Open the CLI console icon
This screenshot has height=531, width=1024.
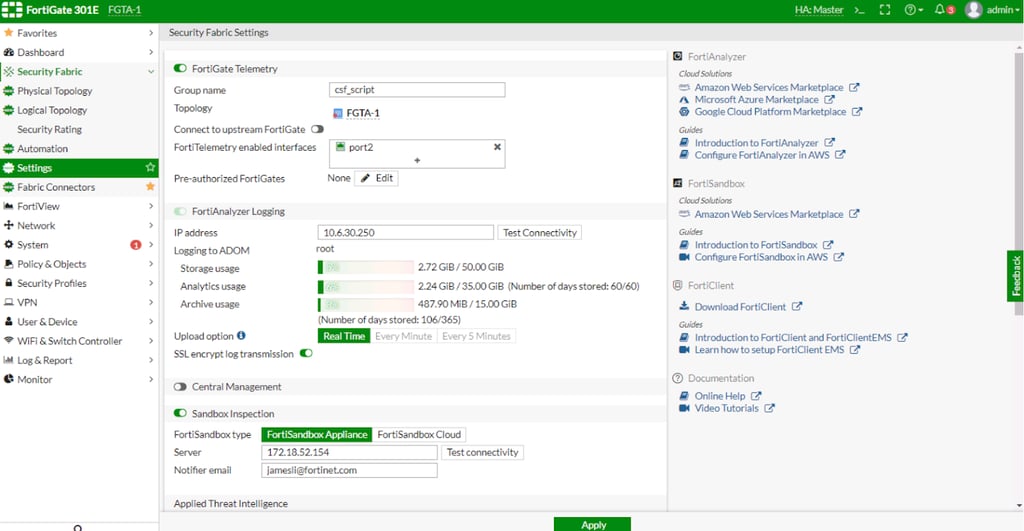[858, 10]
